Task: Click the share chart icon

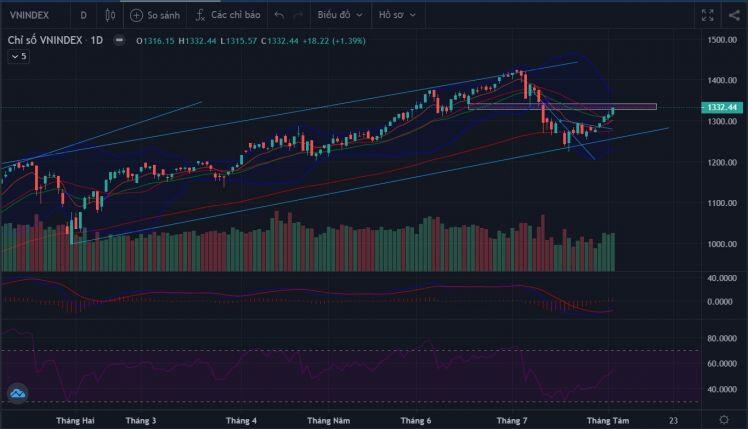Action: (x=734, y=15)
